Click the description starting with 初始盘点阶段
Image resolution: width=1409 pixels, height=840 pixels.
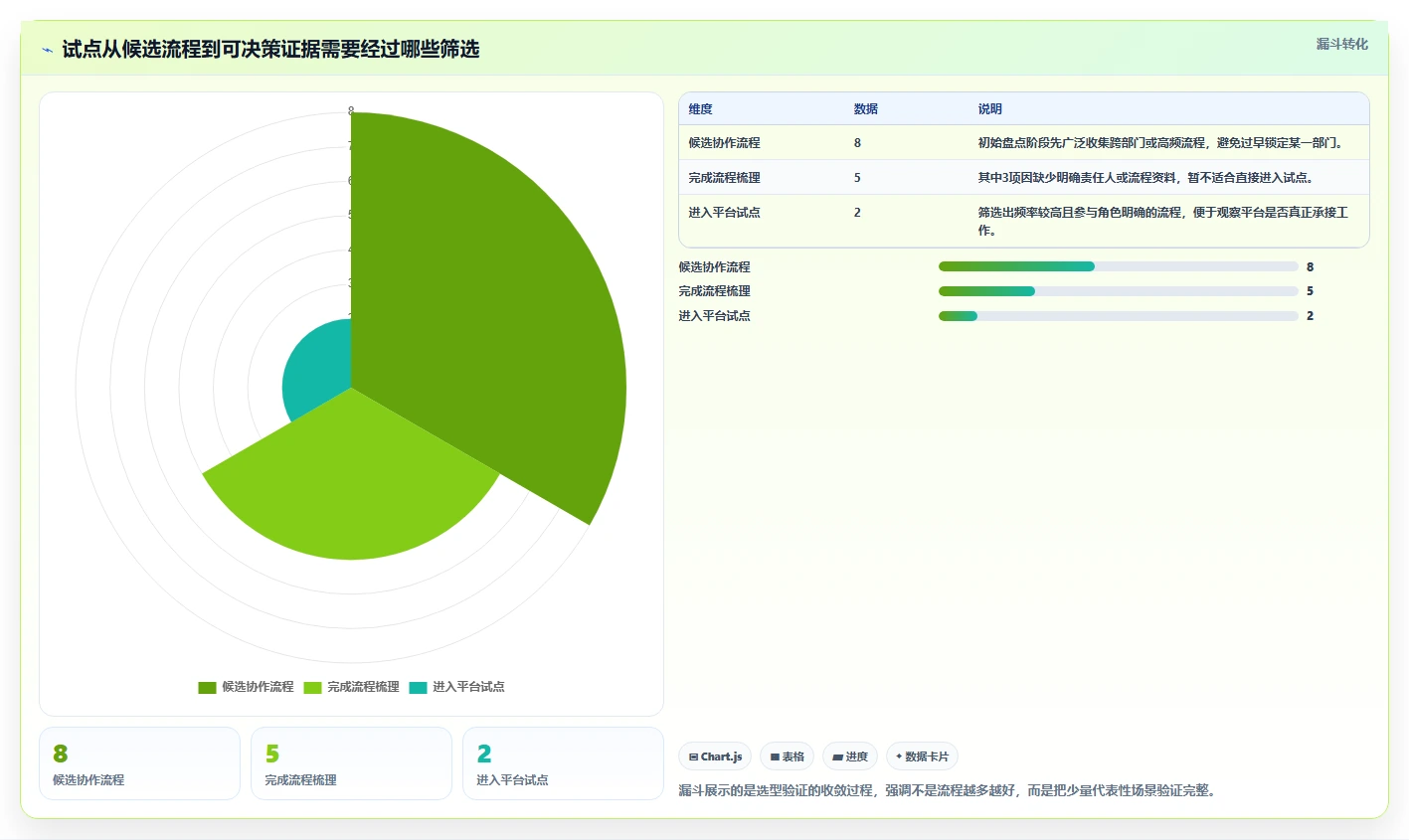tap(1160, 143)
